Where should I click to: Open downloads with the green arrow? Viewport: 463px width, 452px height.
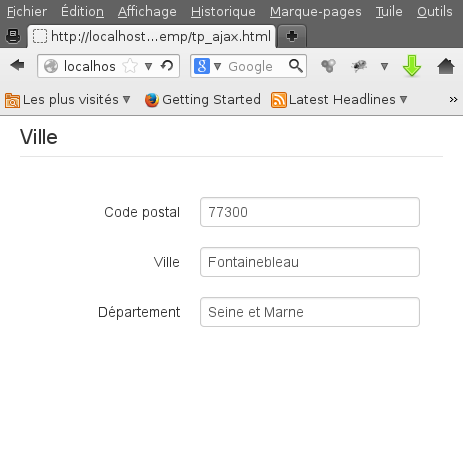[x=412, y=66]
